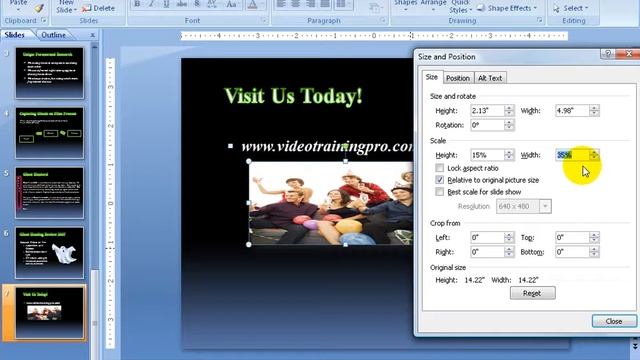Image resolution: width=640 pixels, height=360 pixels.
Task: Open the Arrange dropdown
Action: (433, 5)
